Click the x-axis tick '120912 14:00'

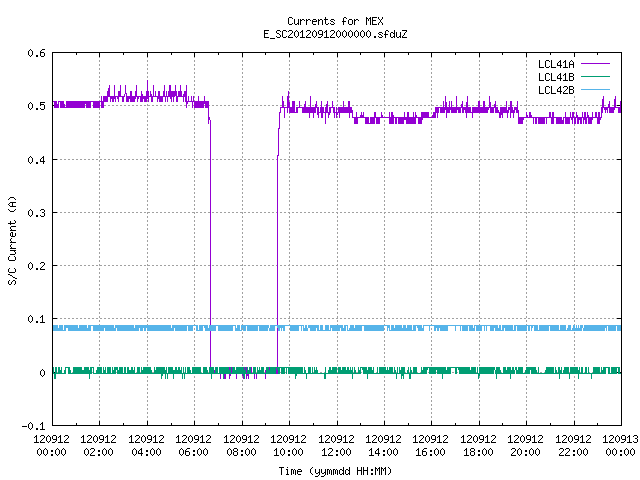coord(383,446)
